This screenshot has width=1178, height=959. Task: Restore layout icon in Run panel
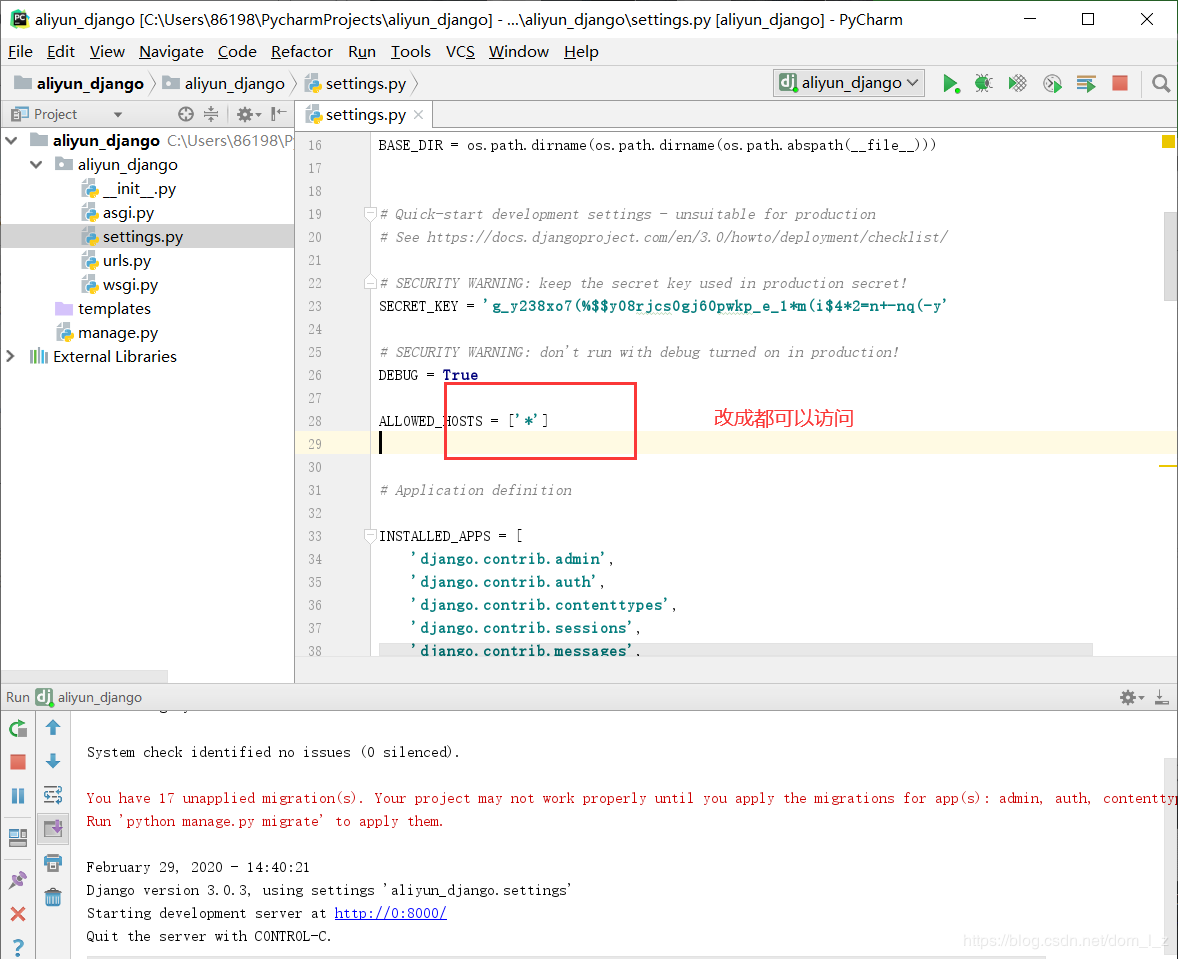tap(18, 838)
